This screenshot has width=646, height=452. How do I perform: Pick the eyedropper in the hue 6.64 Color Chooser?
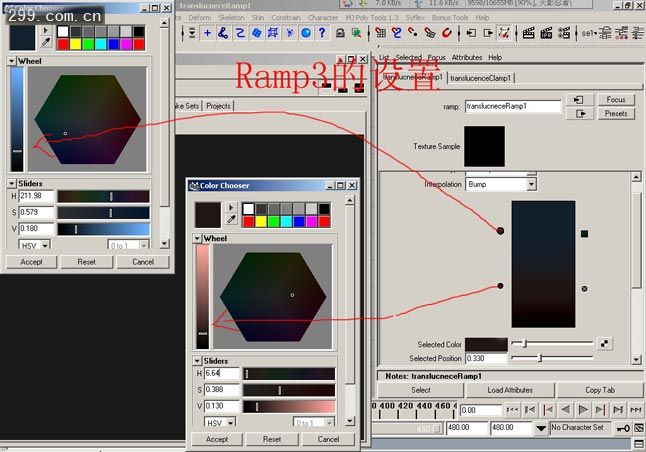(x=231, y=220)
